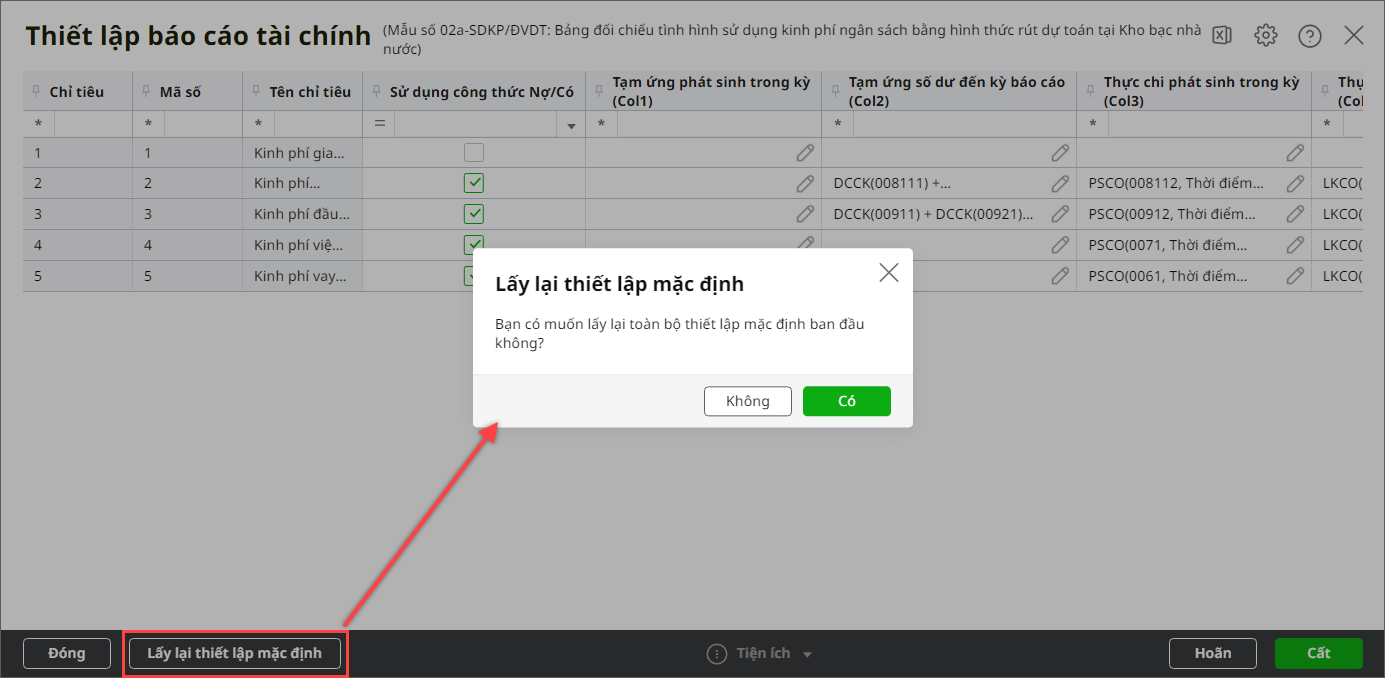Screen dimensions: 1385x678
Task: Pin the Mã số column
Action: 147,92
